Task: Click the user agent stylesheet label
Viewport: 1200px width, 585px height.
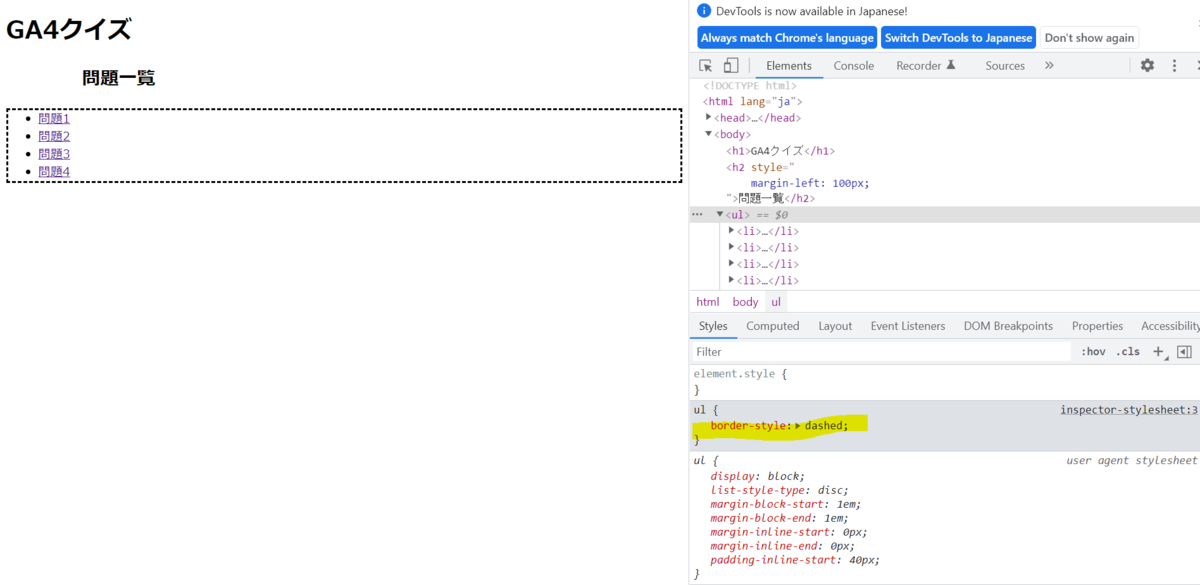Action: [1131, 461]
